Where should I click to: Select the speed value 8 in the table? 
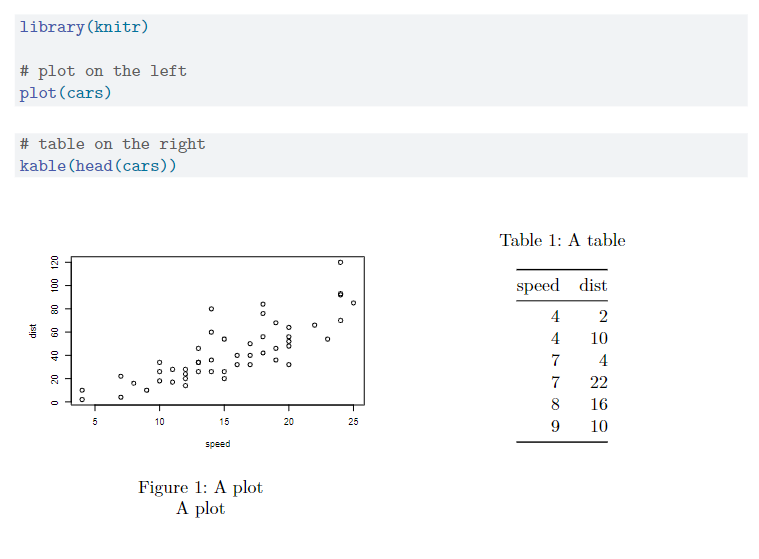555,404
